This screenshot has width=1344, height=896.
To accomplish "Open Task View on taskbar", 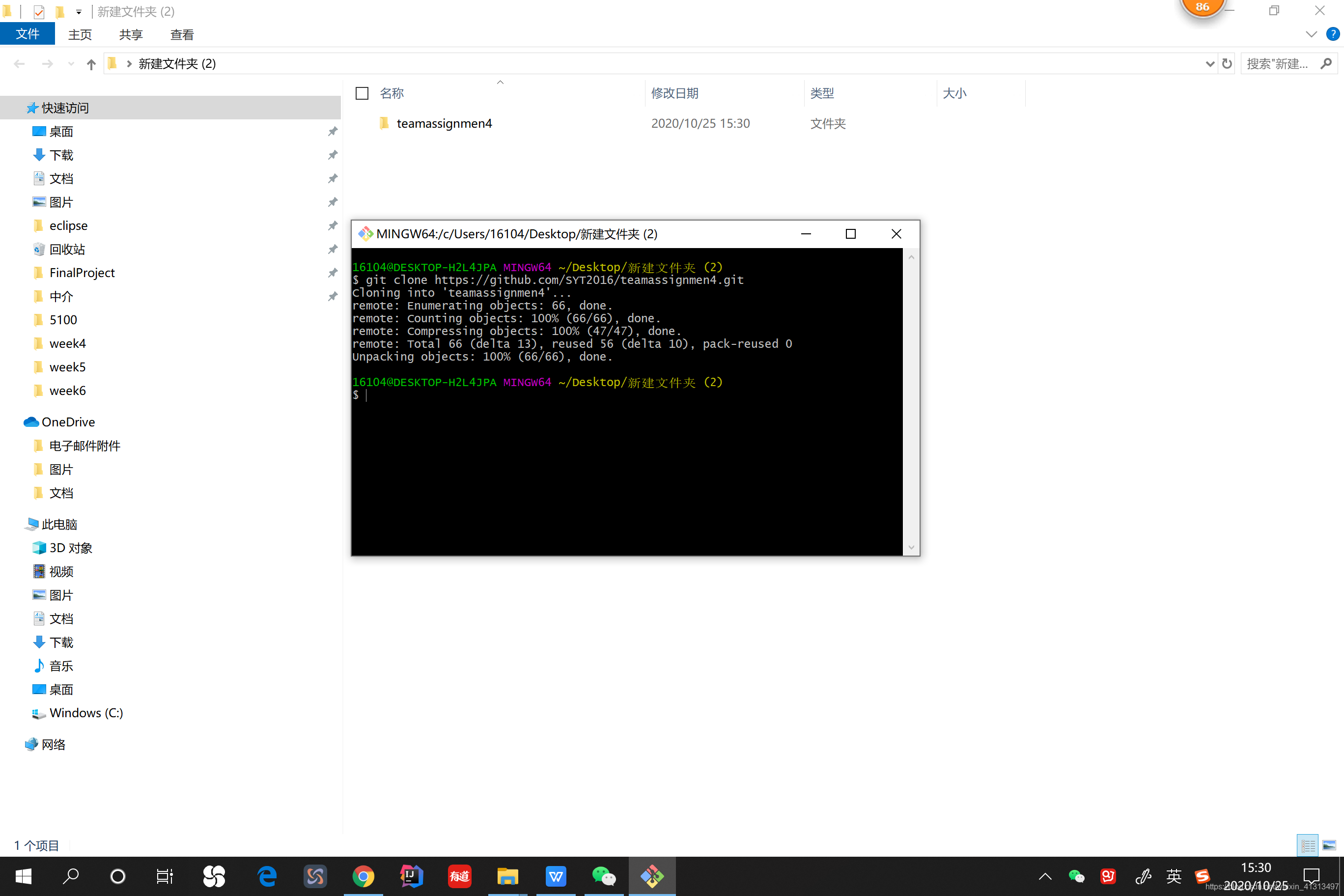I will 165,876.
